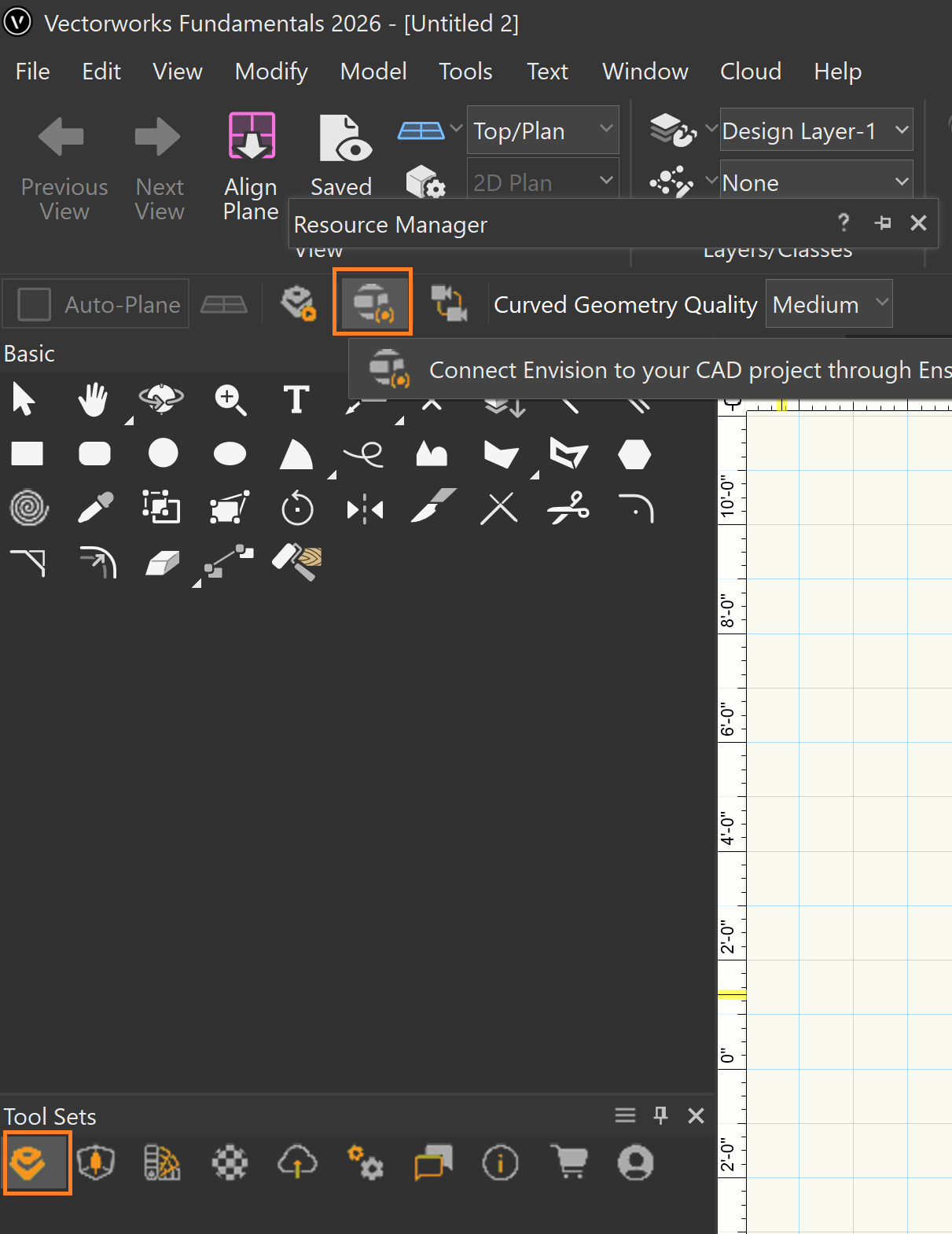The image size is (952, 1234).
Task: Open the Modify menu
Action: tap(271, 72)
